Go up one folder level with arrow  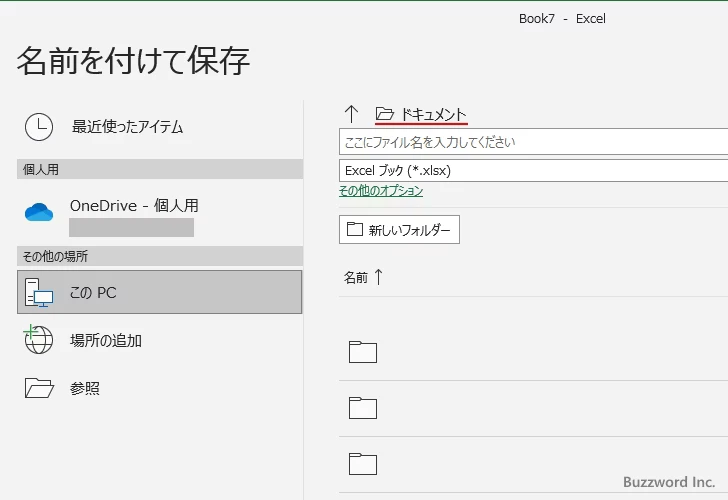click(351, 114)
